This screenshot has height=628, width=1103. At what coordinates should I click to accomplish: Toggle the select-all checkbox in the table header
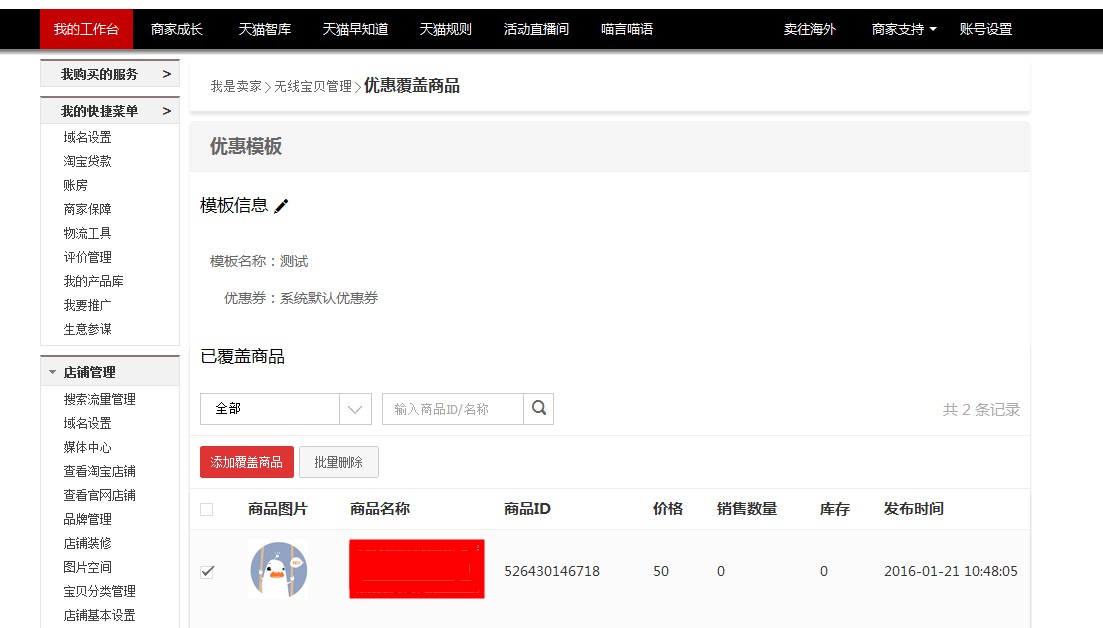point(207,509)
